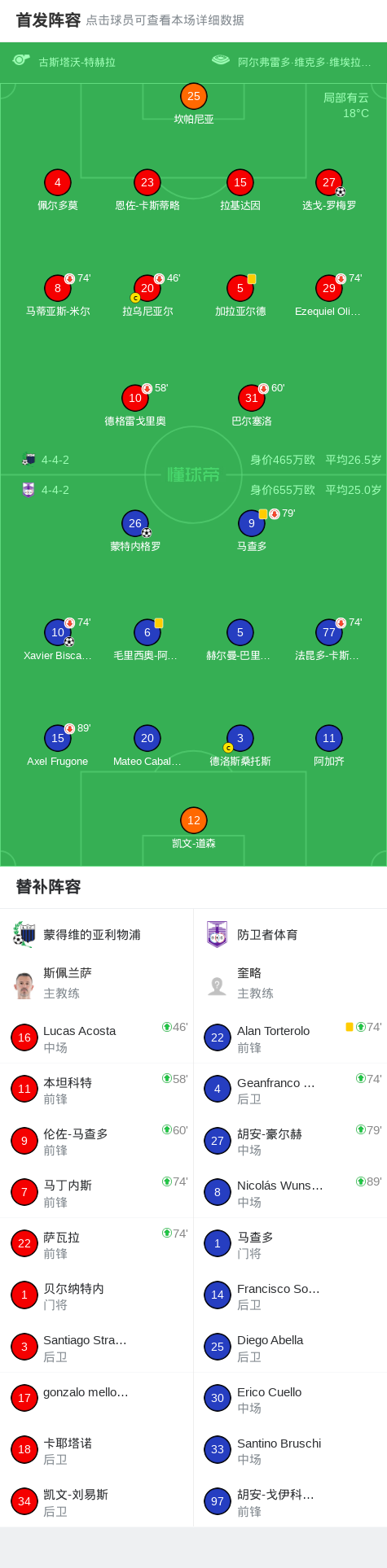Click the stadium icon beside venue name

221,59
